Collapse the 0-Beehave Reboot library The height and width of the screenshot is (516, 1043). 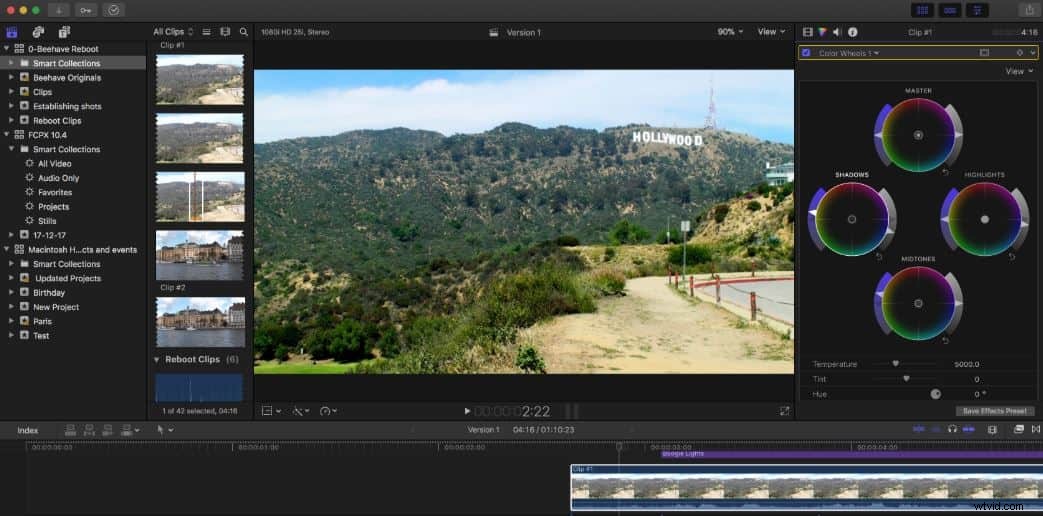click(x=7, y=49)
